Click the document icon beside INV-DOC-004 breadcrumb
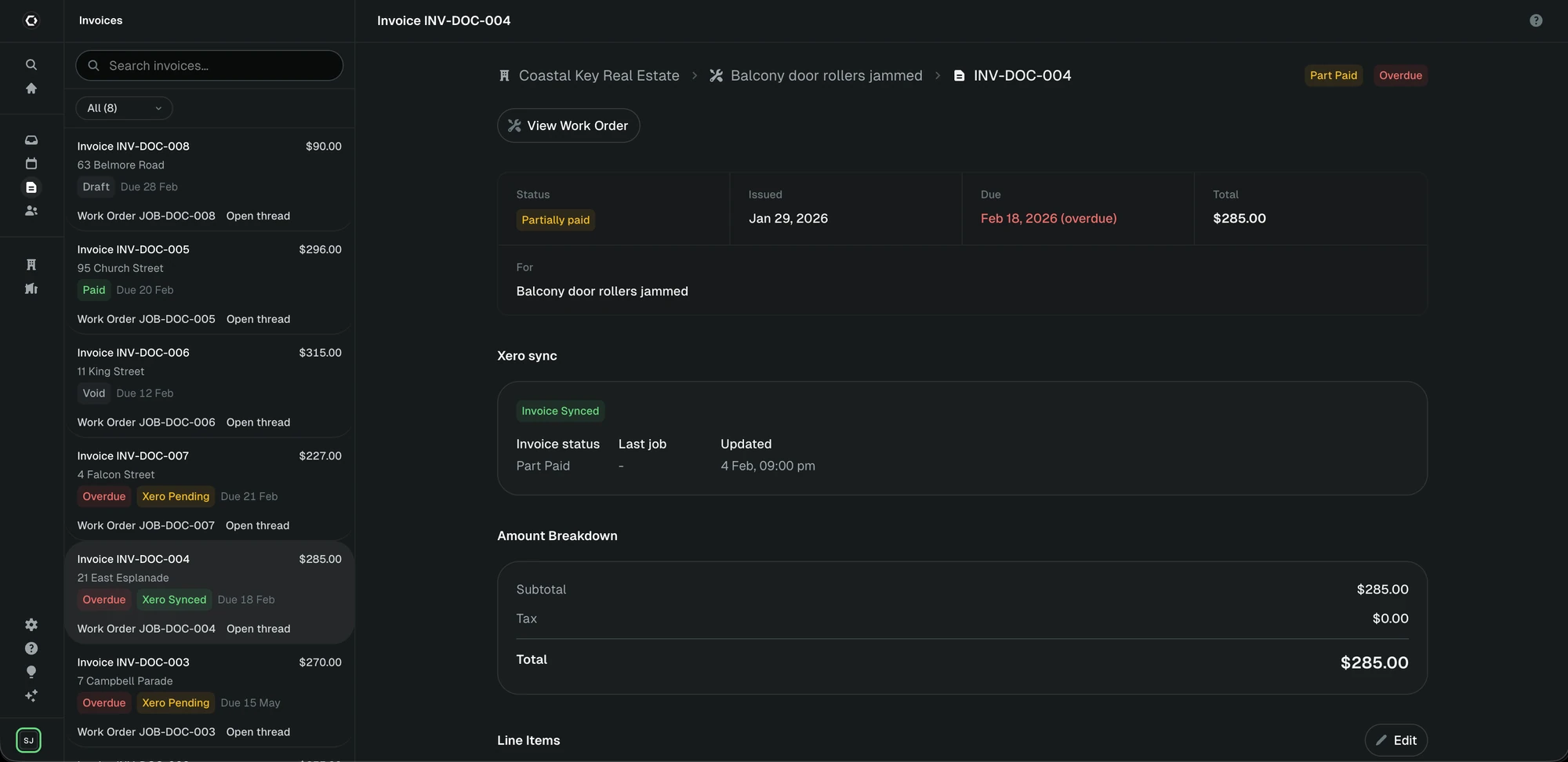Image resolution: width=1568 pixels, height=762 pixels. click(x=959, y=75)
